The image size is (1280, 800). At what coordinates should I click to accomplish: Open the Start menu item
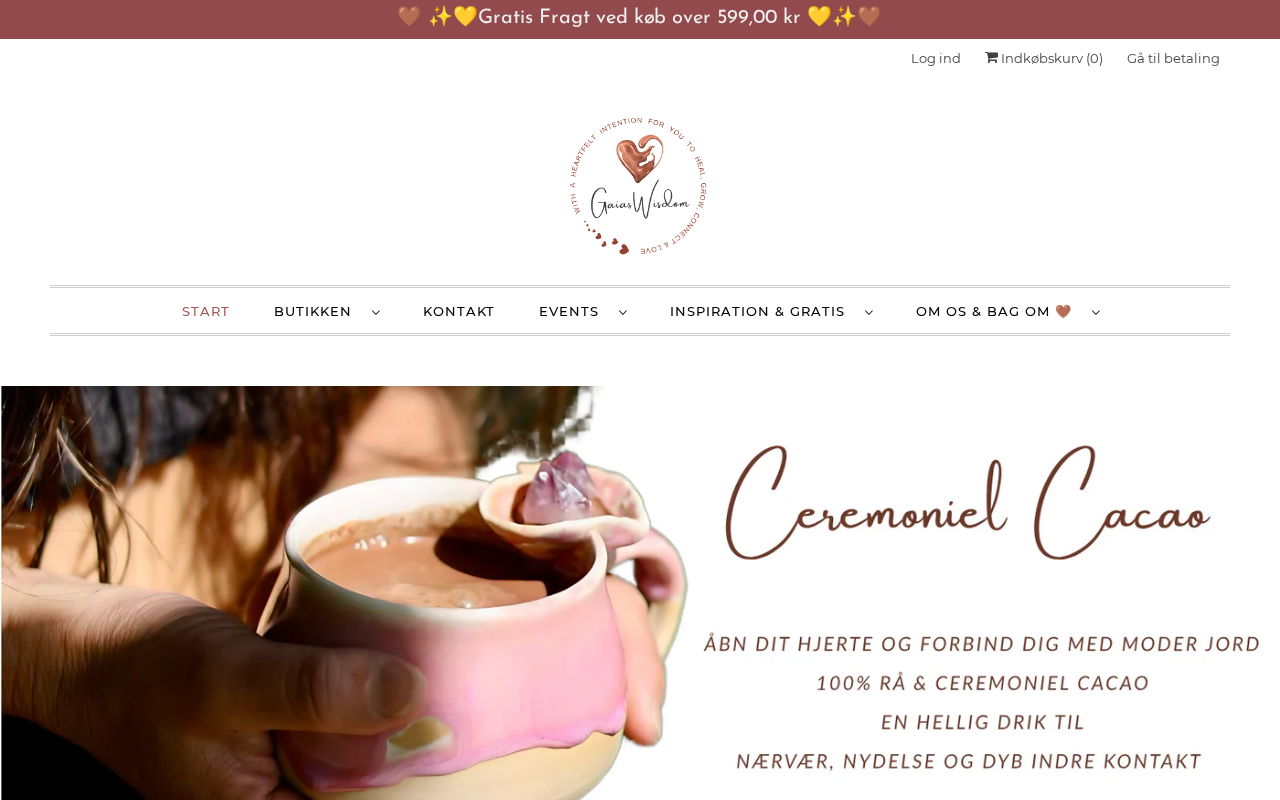tap(206, 311)
